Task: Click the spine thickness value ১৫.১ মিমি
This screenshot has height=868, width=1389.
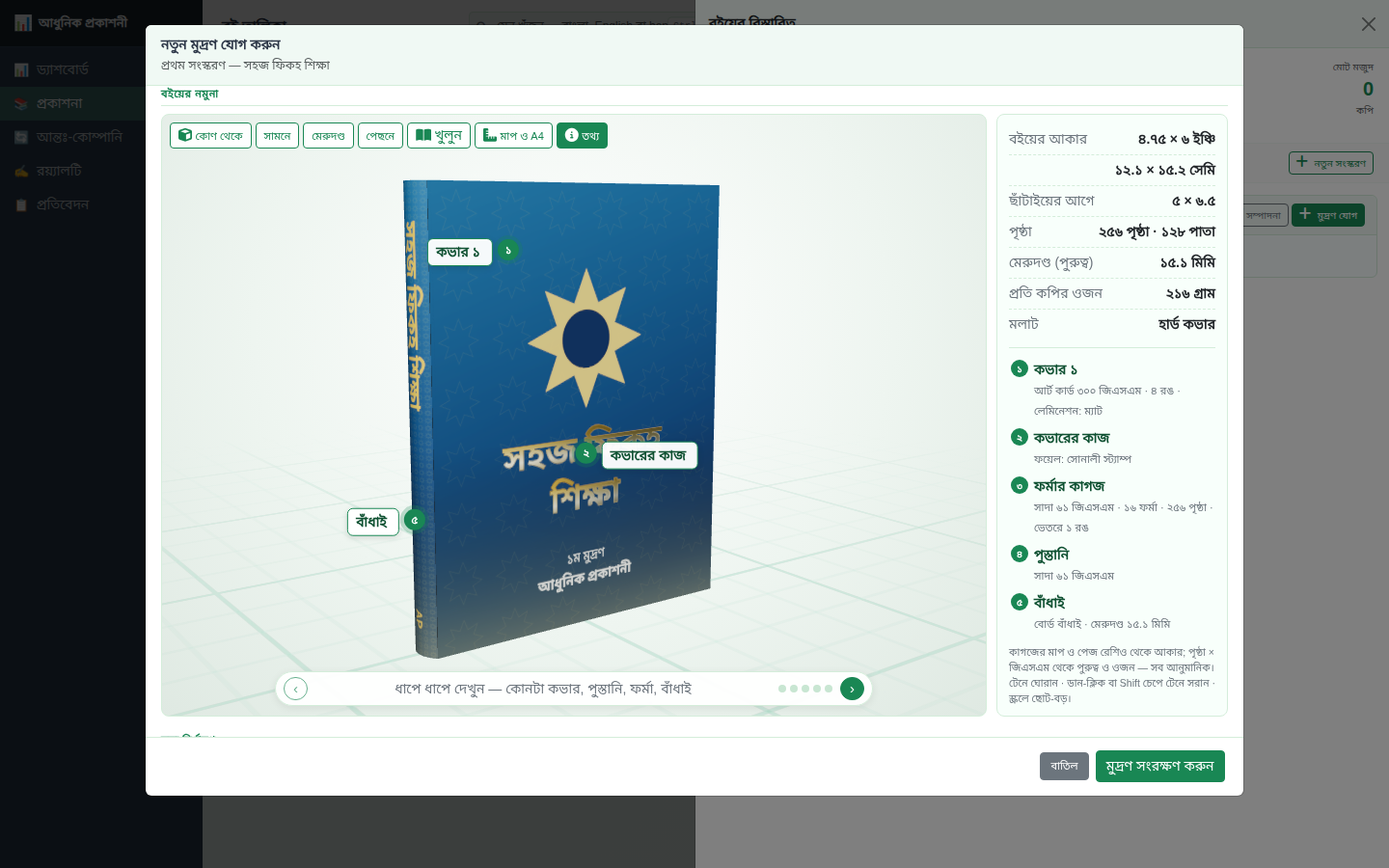Action: click(1187, 262)
